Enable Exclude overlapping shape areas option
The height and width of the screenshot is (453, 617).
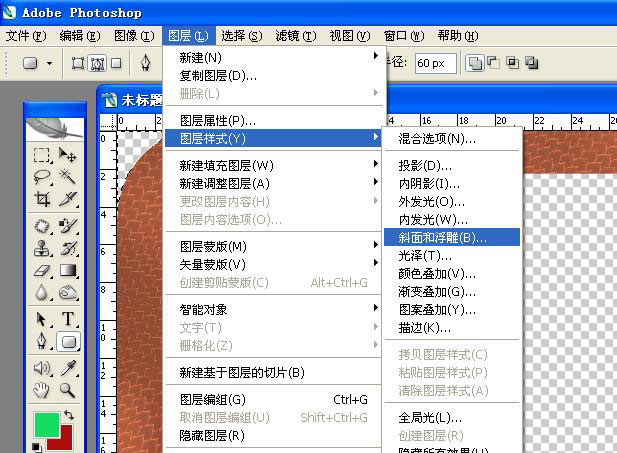(x=531, y=63)
